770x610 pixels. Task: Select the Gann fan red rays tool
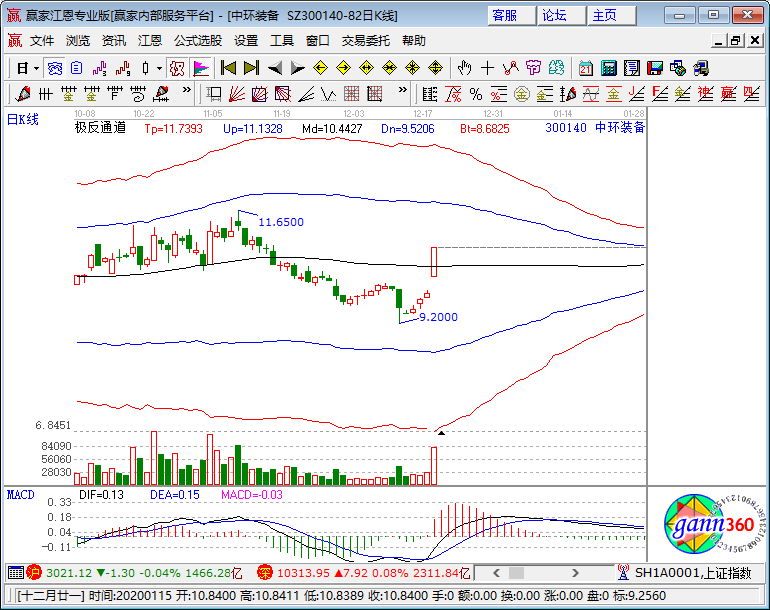pos(237,93)
